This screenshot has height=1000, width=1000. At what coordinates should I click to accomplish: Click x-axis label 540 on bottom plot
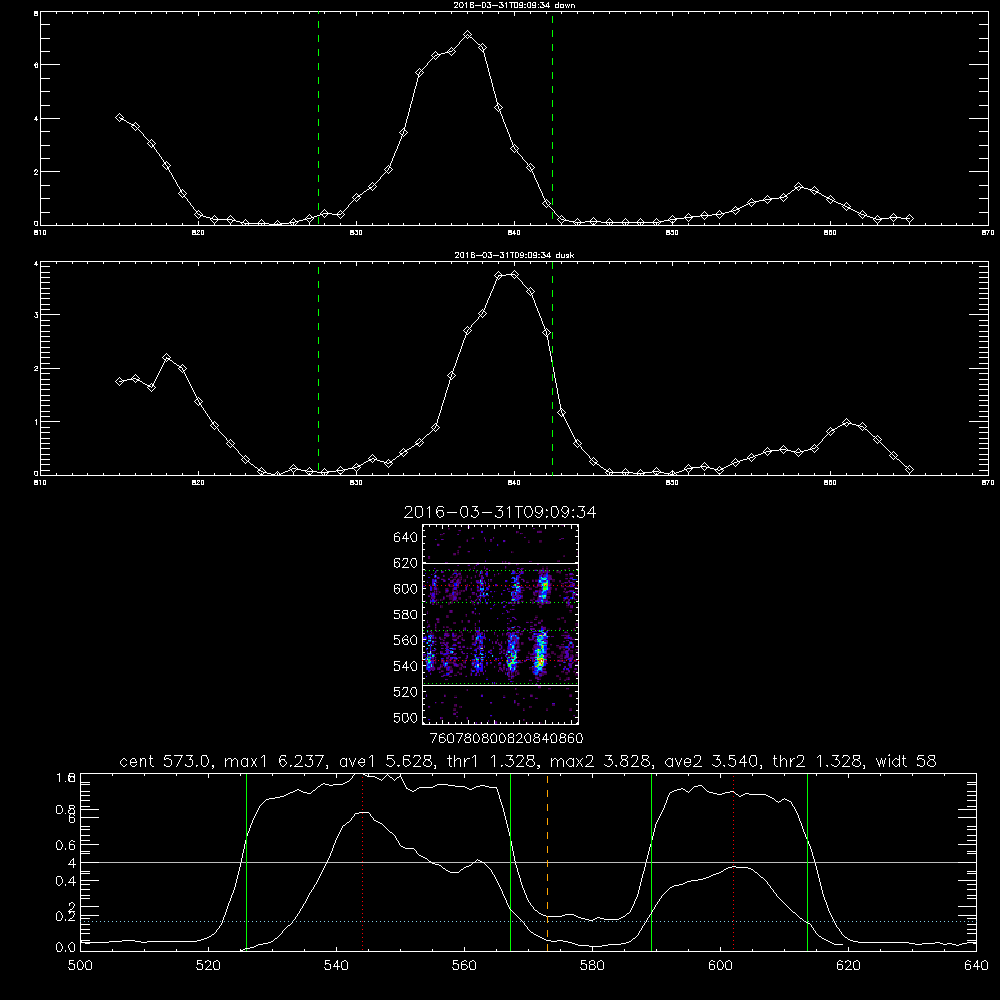(x=336, y=966)
